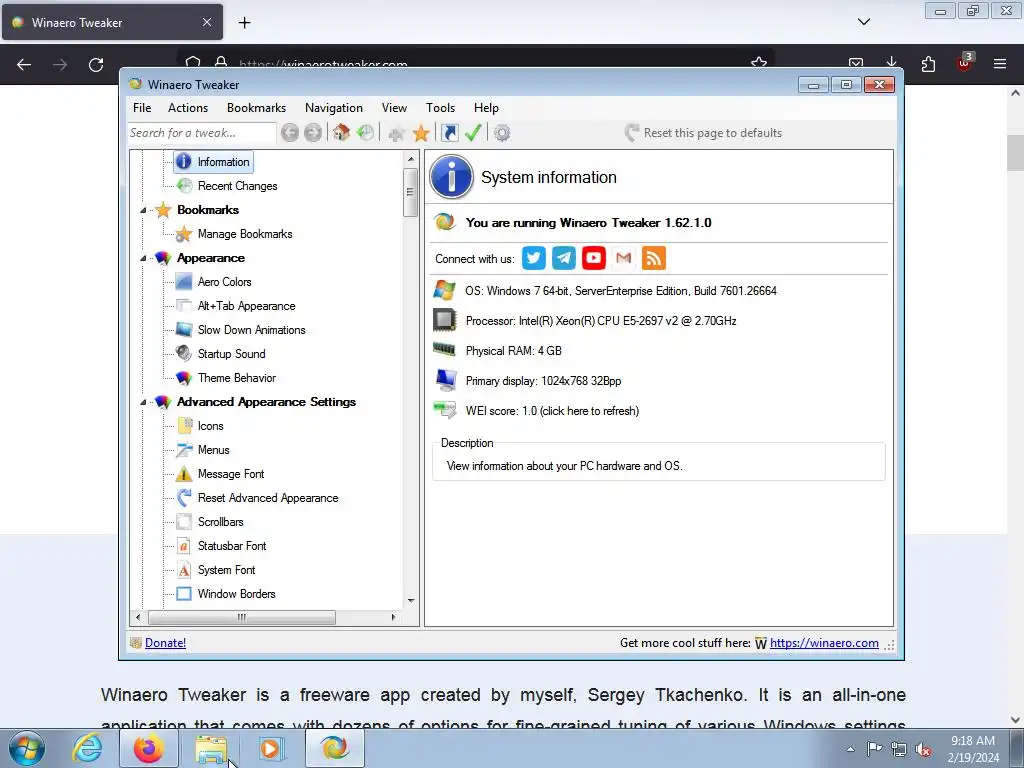
Task: Open Firefox in the Windows taskbar
Action: click(149, 748)
